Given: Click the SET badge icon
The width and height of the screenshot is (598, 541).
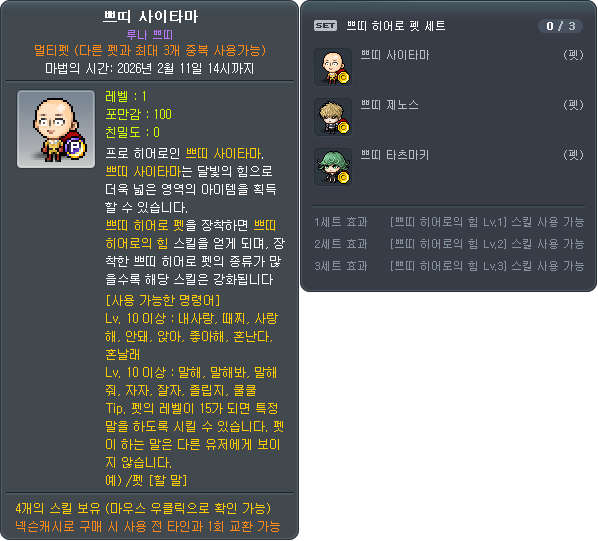Looking at the screenshot, I should click(x=325, y=26).
